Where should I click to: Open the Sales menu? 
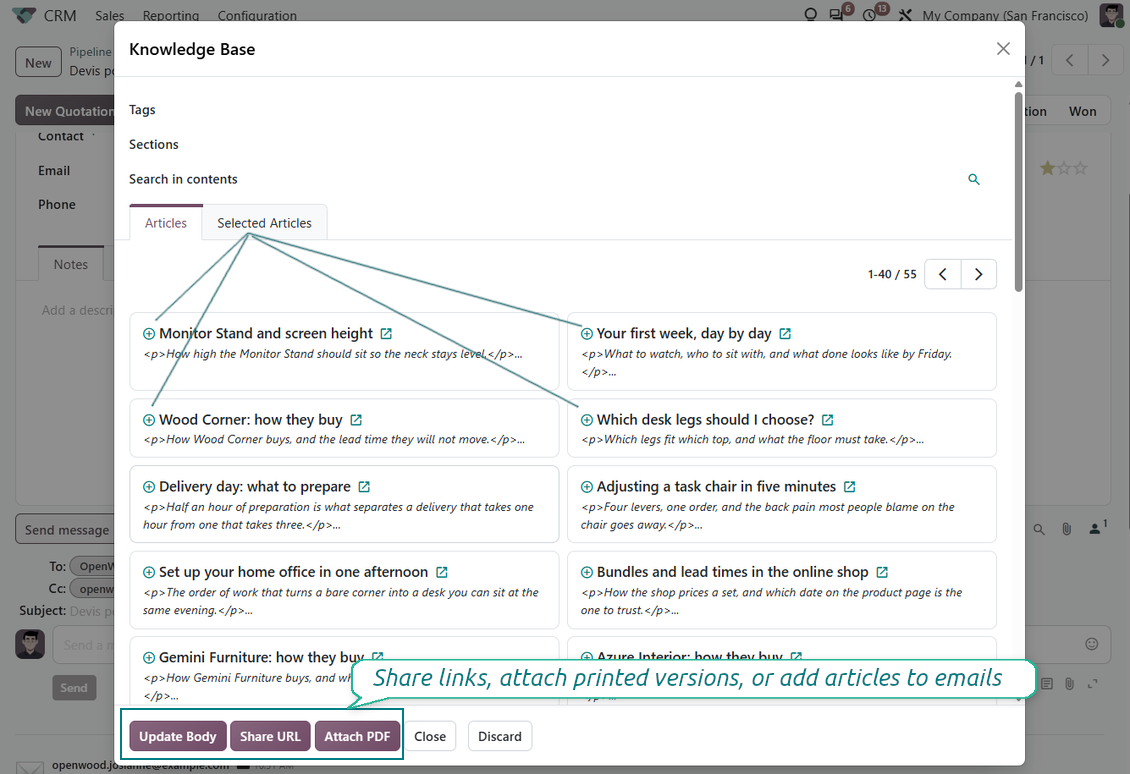(x=110, y=16)
